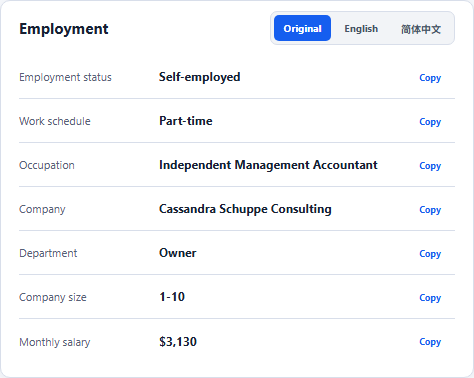Copy the Company size value

pos(430,298)
